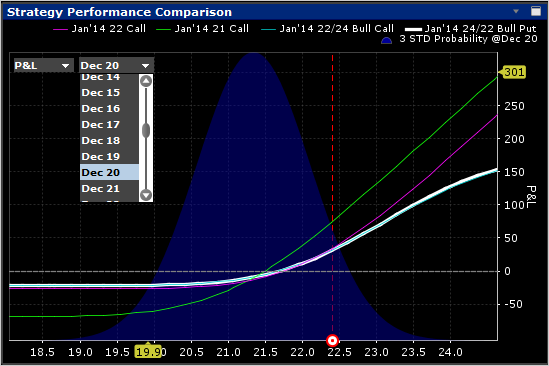
Task: Select Dec 14 in date list
Action: point(109,77)
